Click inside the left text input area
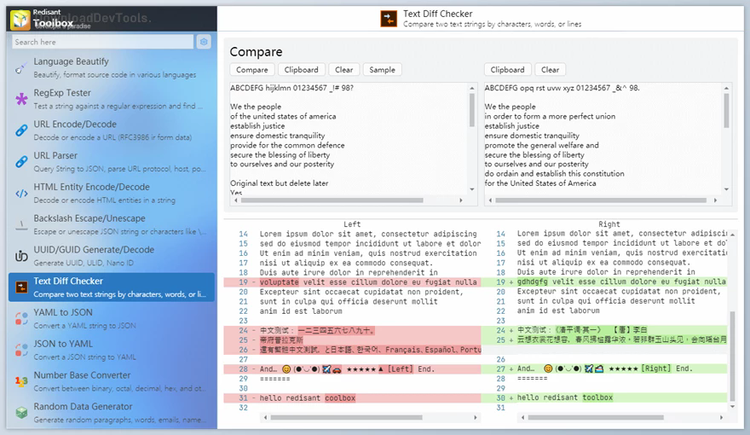 [348, 139]
